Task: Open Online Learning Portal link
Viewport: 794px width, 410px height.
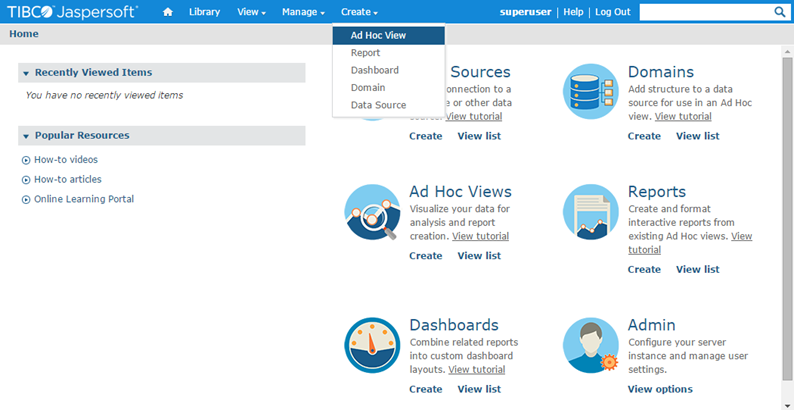Action: coord(84,199)
